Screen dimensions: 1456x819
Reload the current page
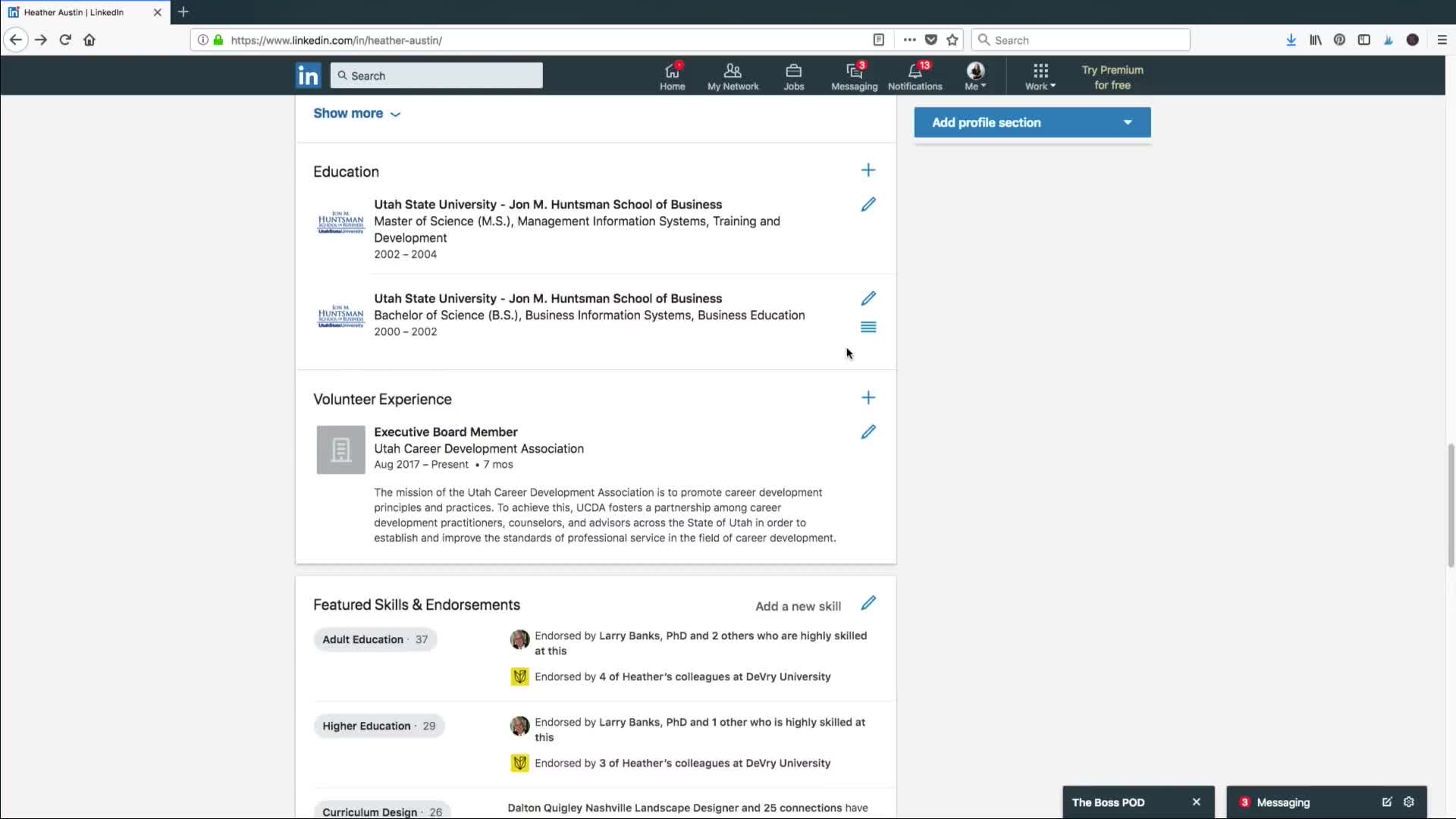point(65,40)
